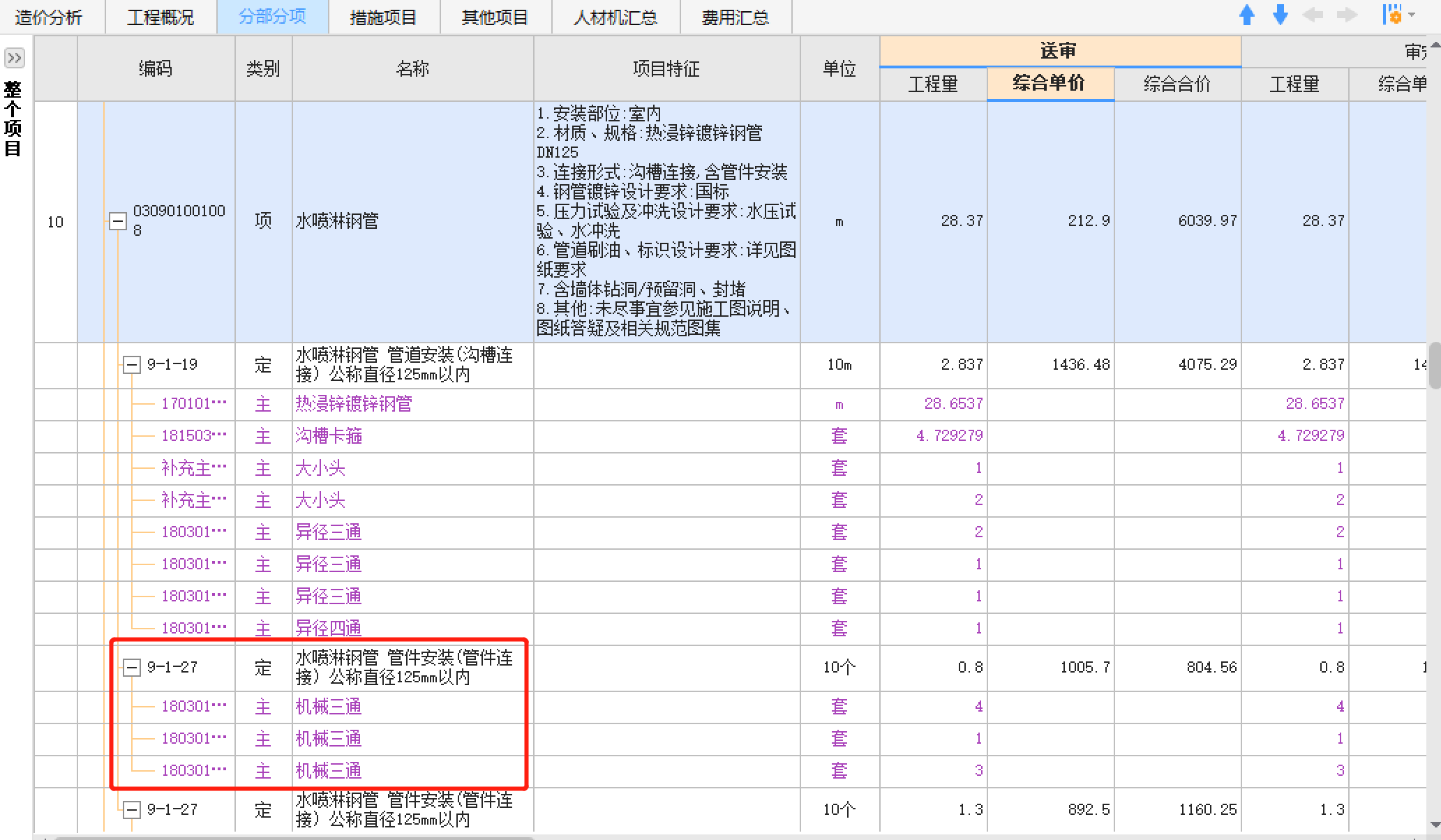Screen dimensions: 1441x840
Task: Click the blue move-down arrow icon
Action: (x=1281, y=15)
